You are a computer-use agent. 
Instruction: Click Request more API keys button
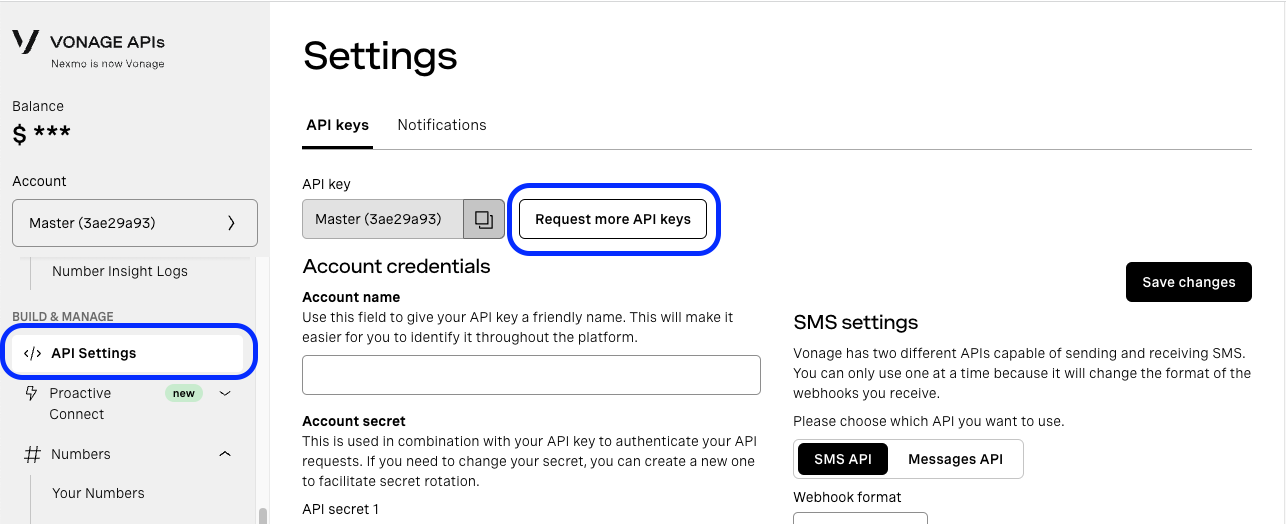(613, 219)
